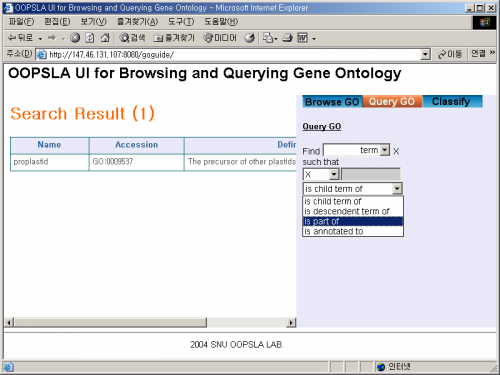The height and width of the screenshot is (375, 500).
Task: Open the Media (미디어) toolbar button
Action: tap(220, 38)
